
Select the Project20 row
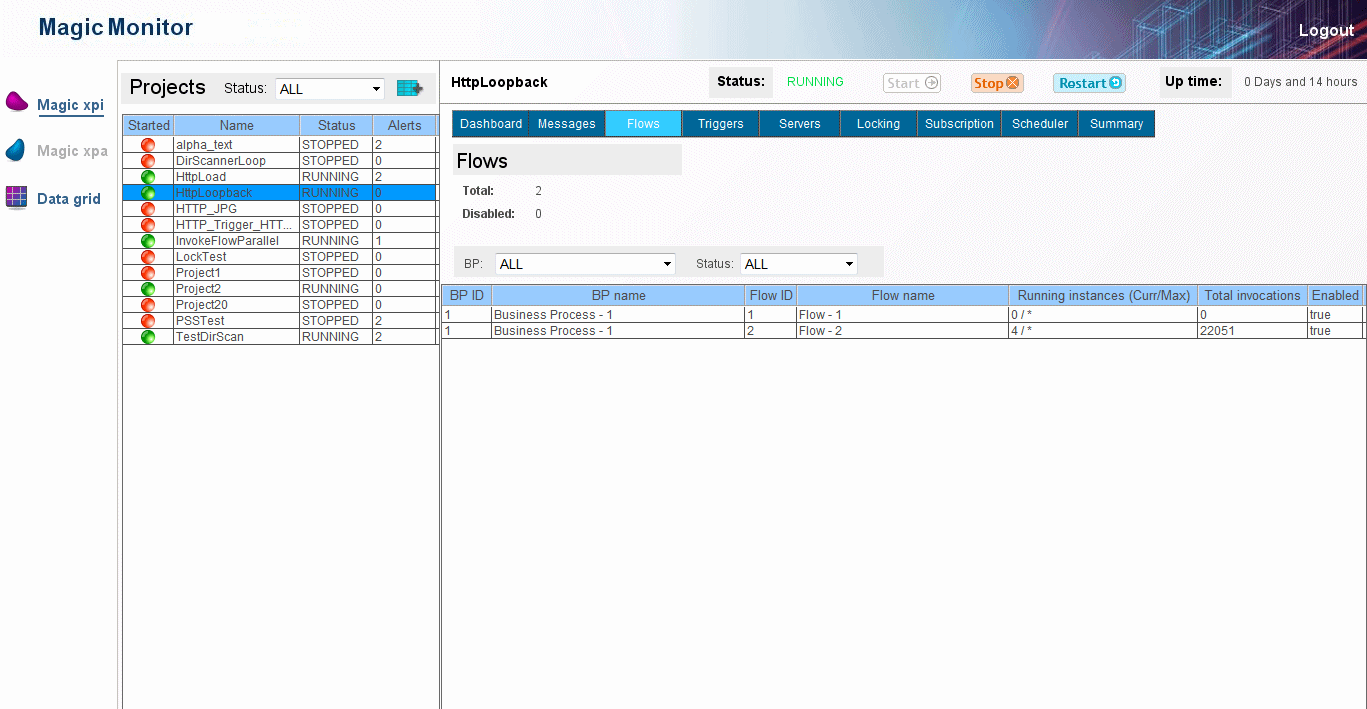click(x=280, y=305)
